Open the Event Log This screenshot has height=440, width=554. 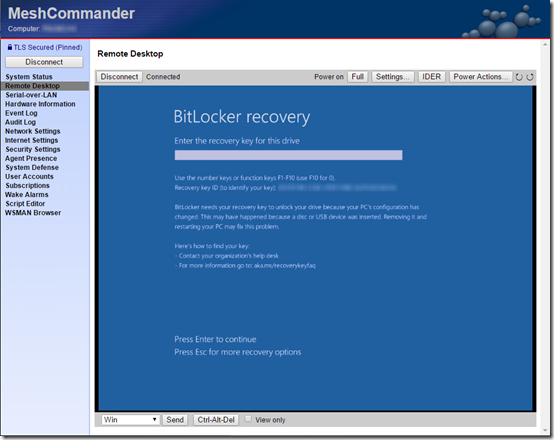pos(21,113)
